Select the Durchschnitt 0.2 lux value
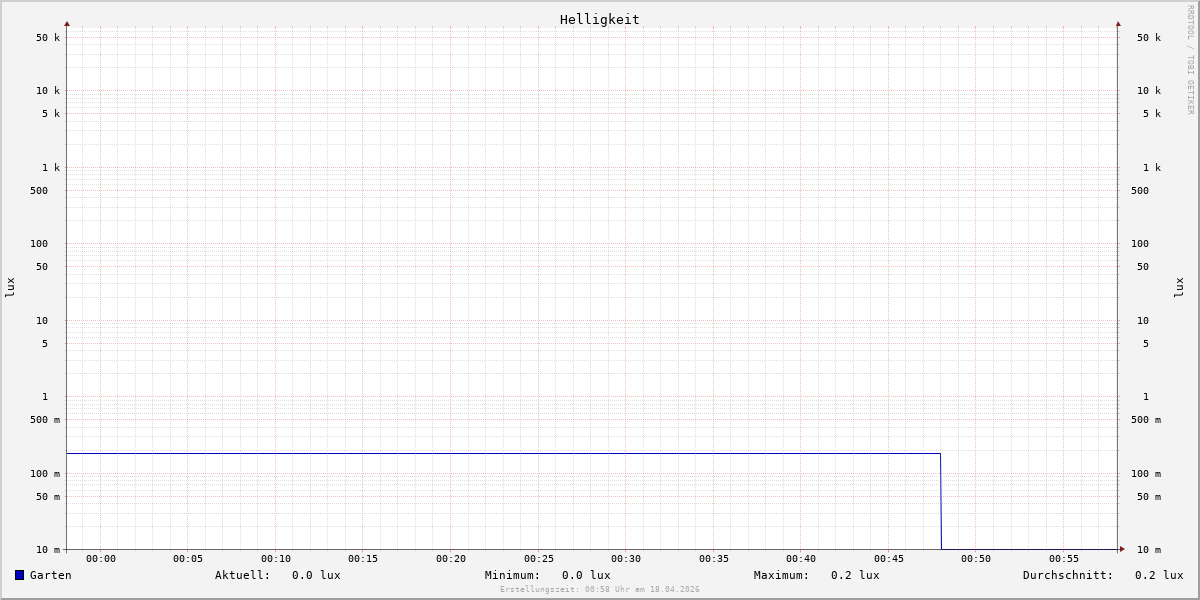The height and width of the screenshot is (600, 1200). pyautogui.click(x=1159, y=575)
